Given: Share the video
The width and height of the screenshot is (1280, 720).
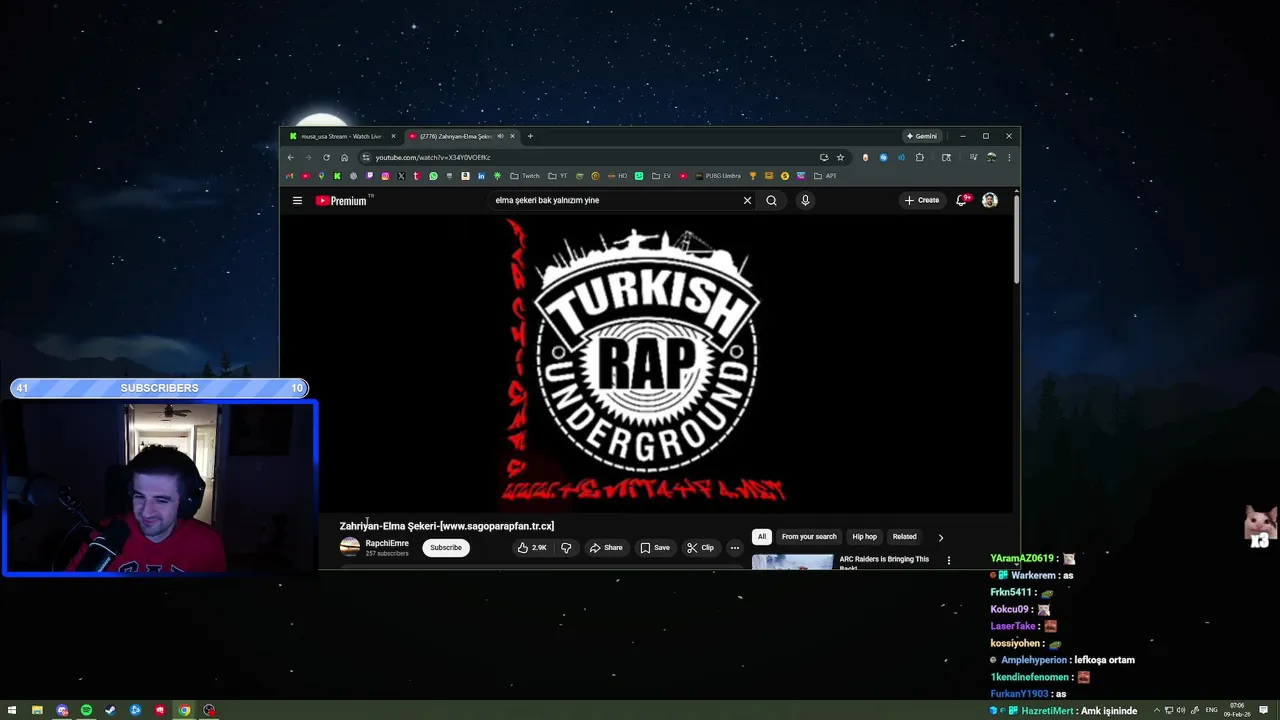Looking at the screenshot, I should (606, 548).
